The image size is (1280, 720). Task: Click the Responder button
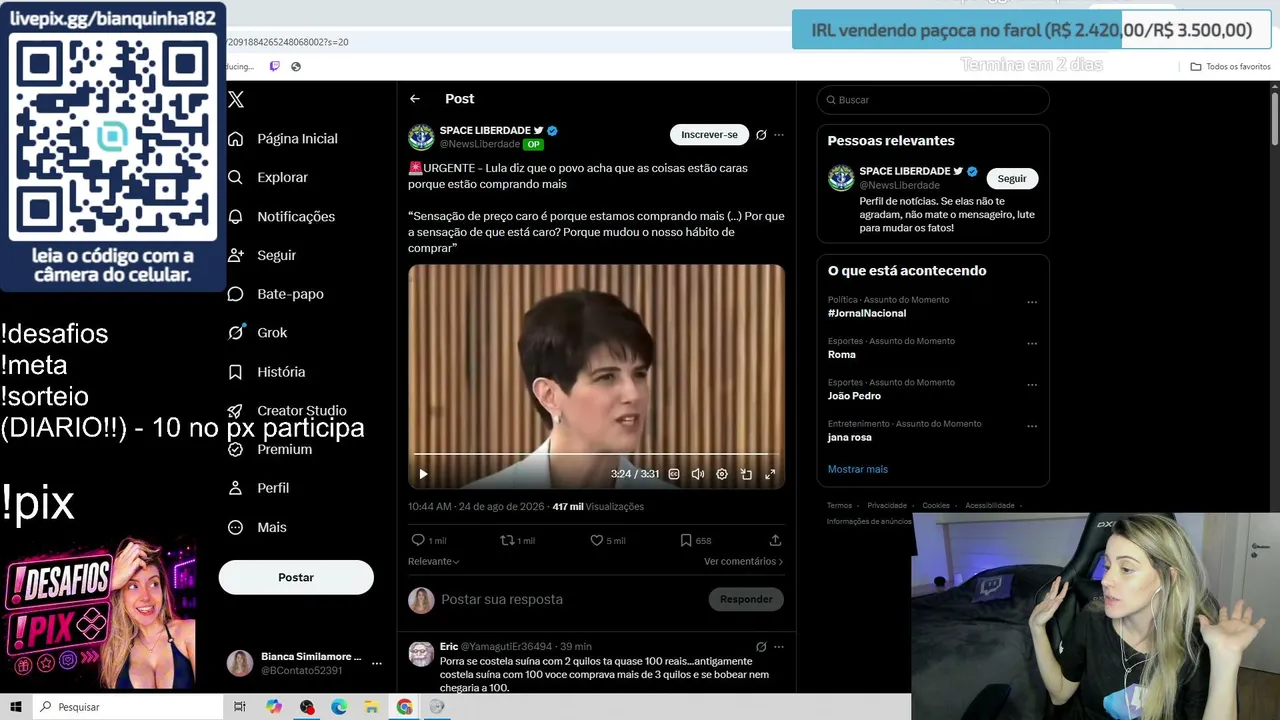(746, 599)
